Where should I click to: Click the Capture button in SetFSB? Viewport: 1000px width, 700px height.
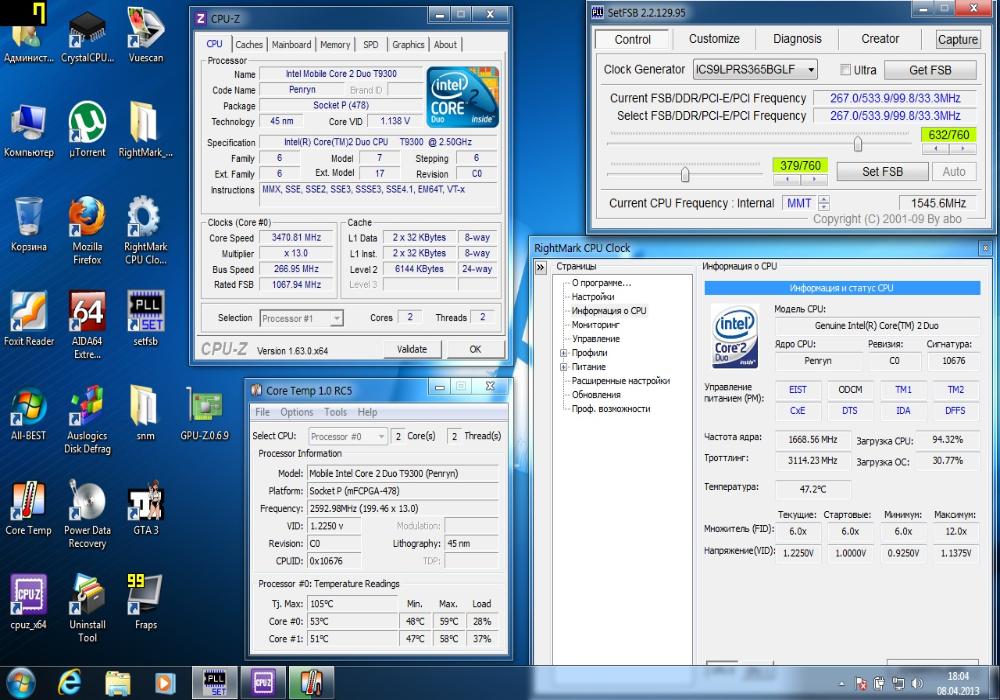pyautogui.click(x=957, y=40)
